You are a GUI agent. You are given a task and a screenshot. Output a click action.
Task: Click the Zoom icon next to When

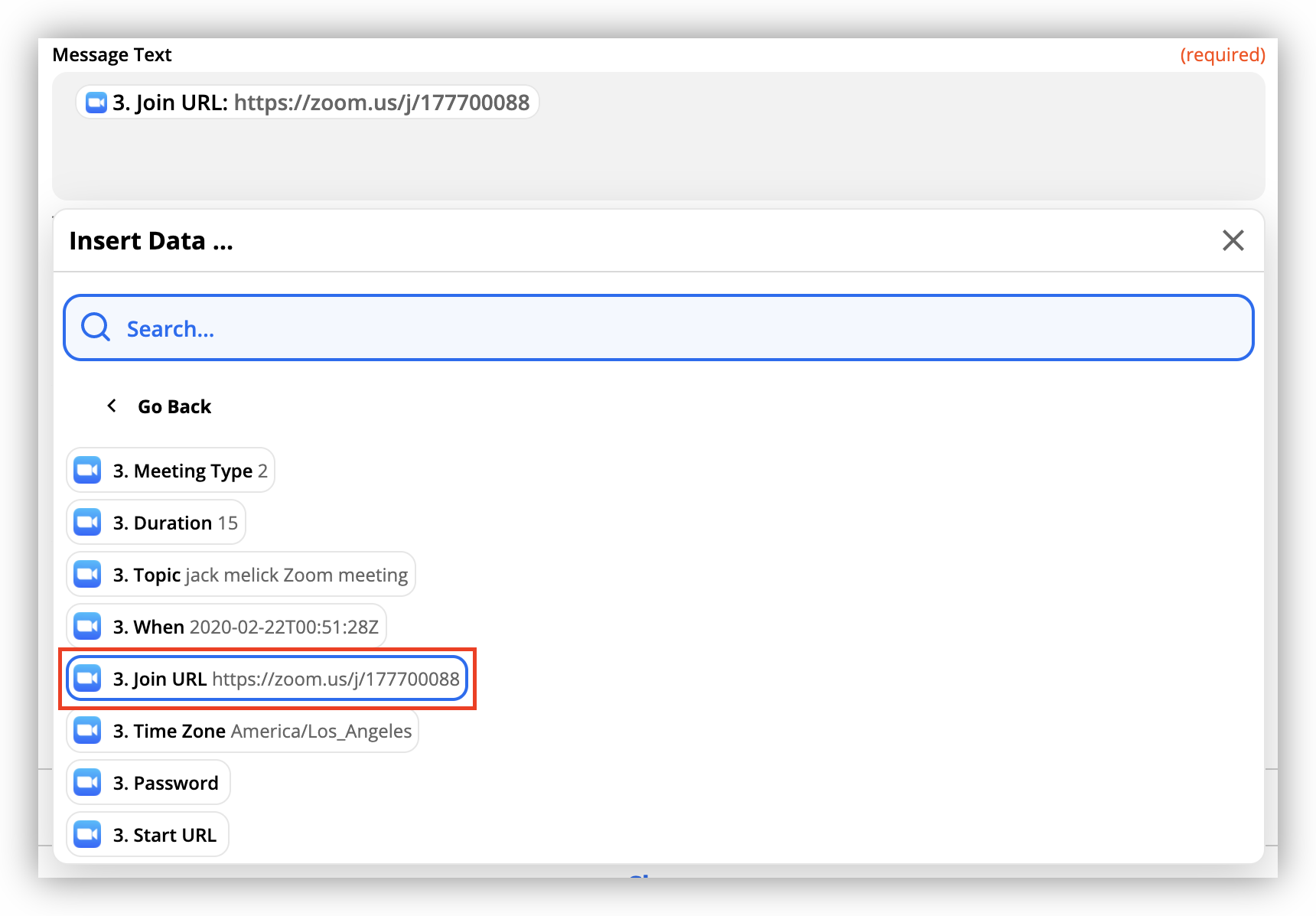[x=88, y=627]
